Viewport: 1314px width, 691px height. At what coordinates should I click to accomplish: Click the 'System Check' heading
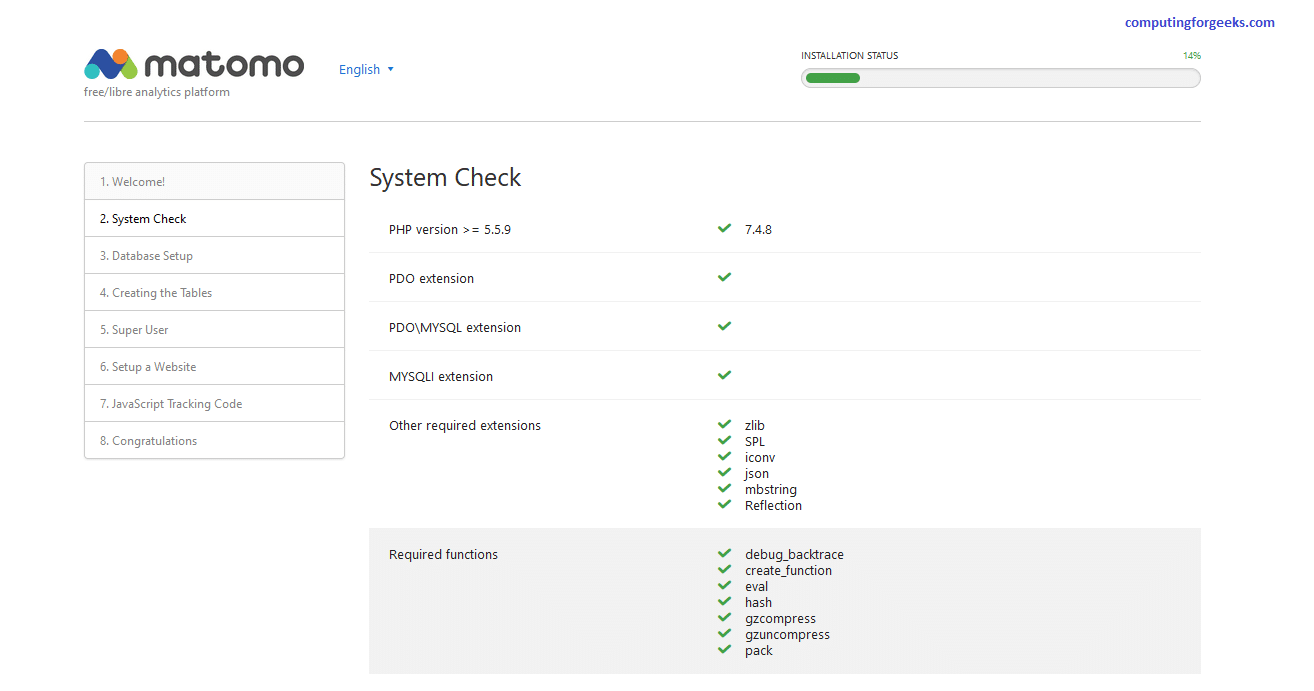coord(445,178)
